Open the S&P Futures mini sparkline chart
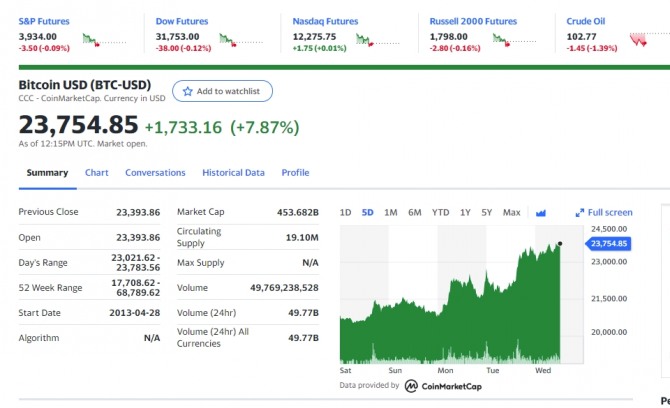Viewport: 670px width, 408px height. click(x=104, y=40)
